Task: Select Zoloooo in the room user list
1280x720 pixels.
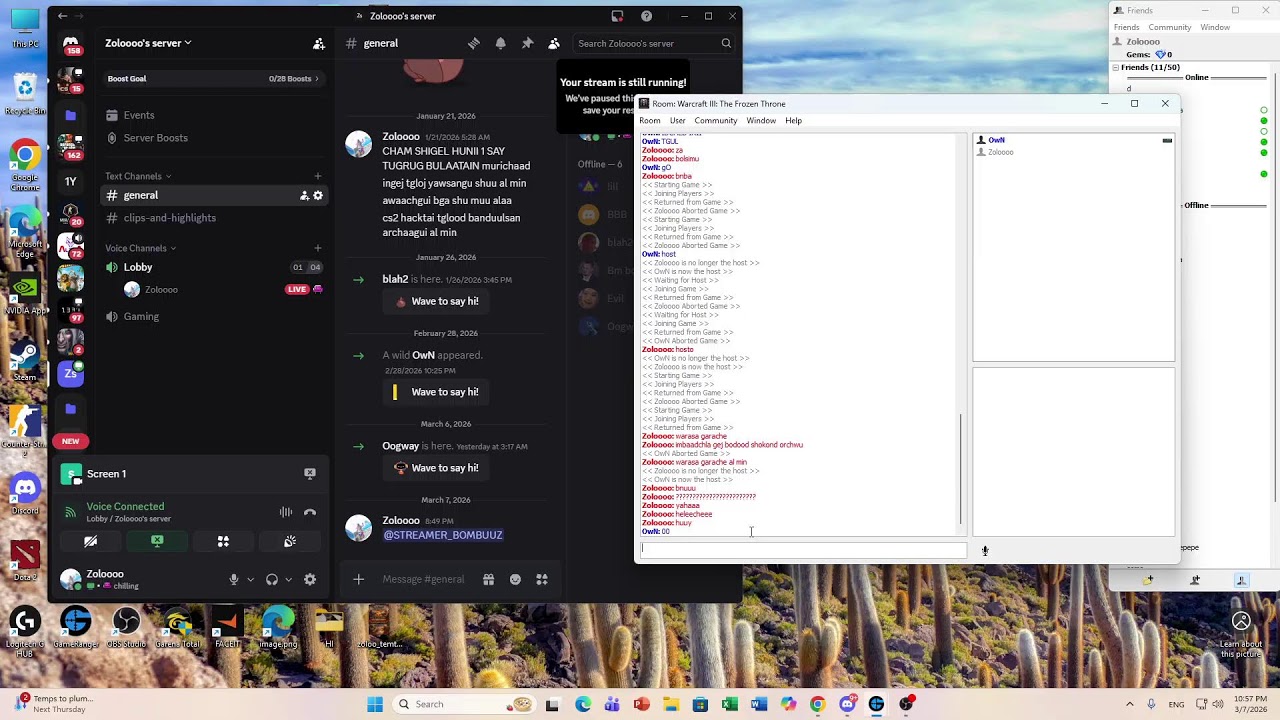Action: 1000,152
